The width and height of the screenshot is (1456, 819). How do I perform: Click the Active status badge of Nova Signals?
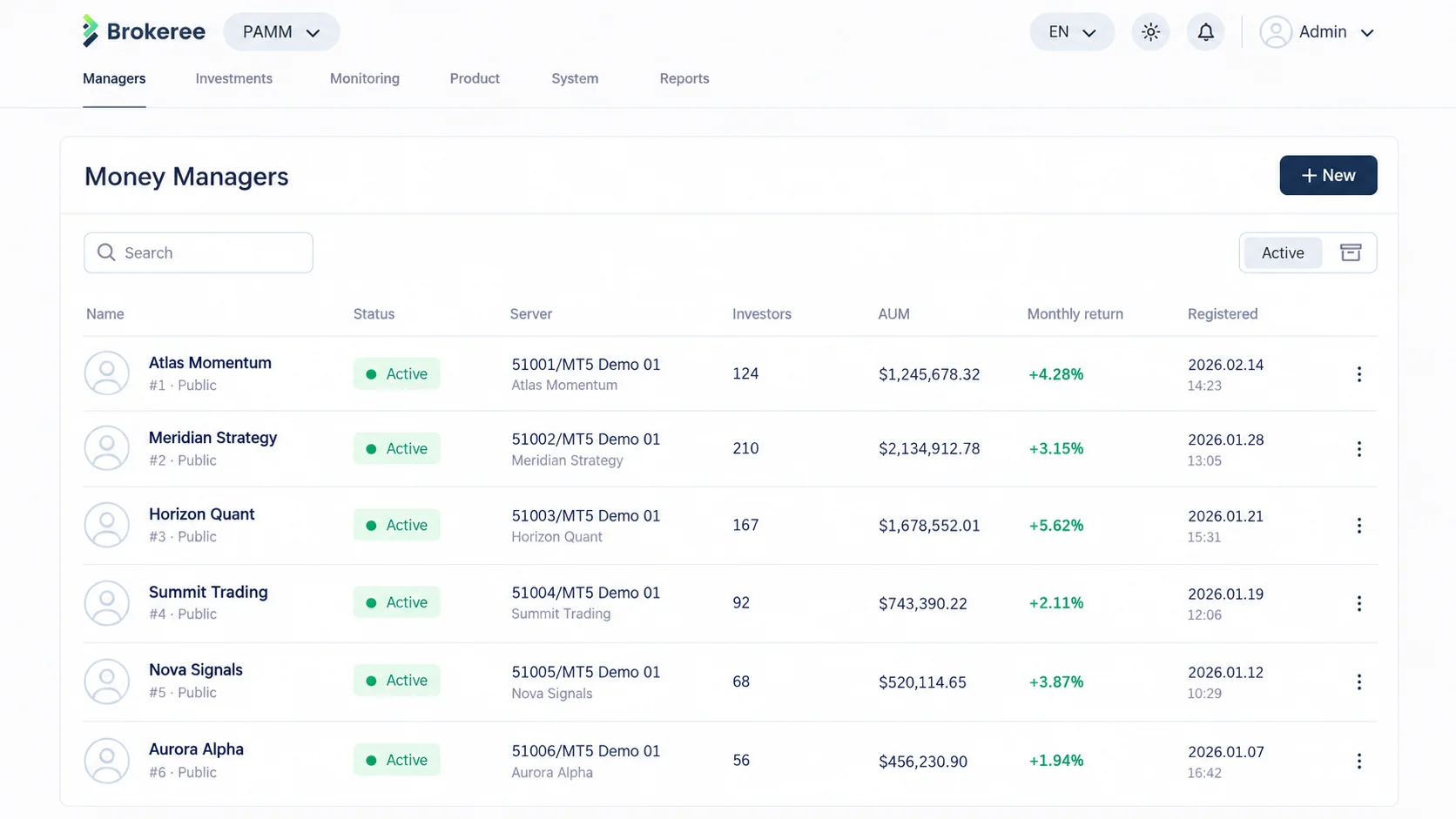coord(396,681)
